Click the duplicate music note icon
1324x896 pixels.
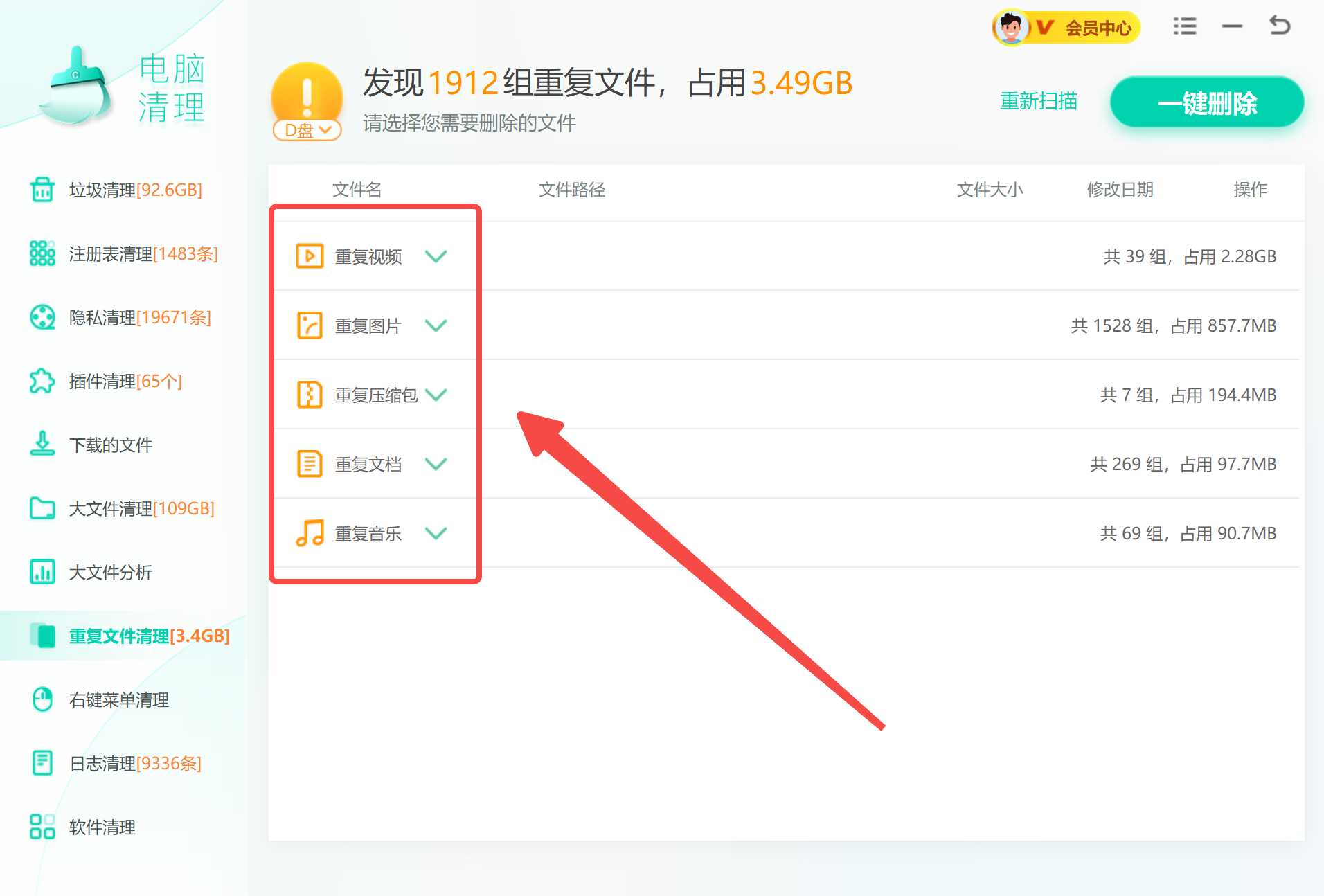[310, 533]
